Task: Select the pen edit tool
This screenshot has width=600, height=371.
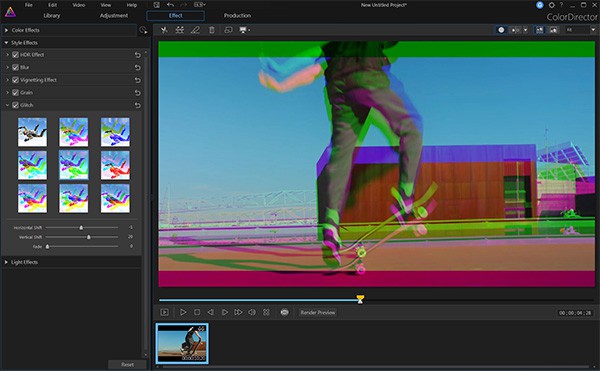Action: pos(195,30)
